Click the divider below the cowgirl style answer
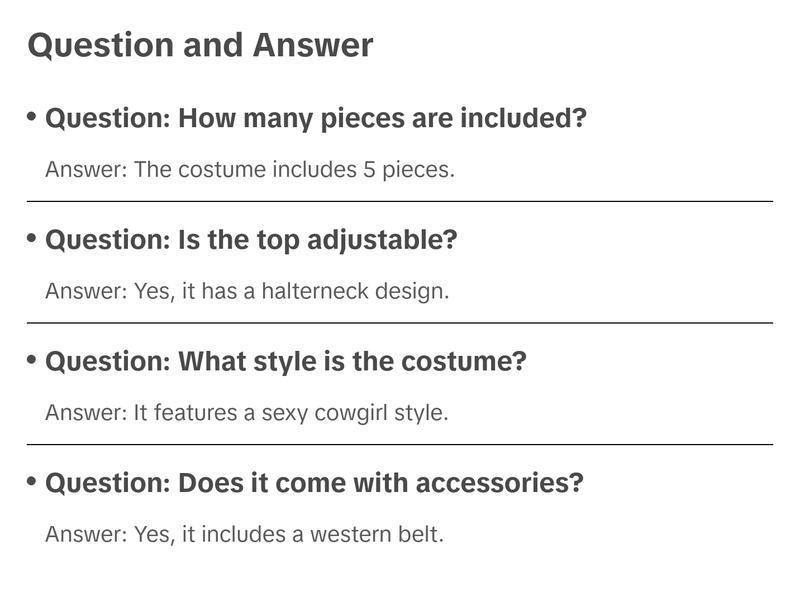This screenshot has width=800, height=598. click(400, 444)
